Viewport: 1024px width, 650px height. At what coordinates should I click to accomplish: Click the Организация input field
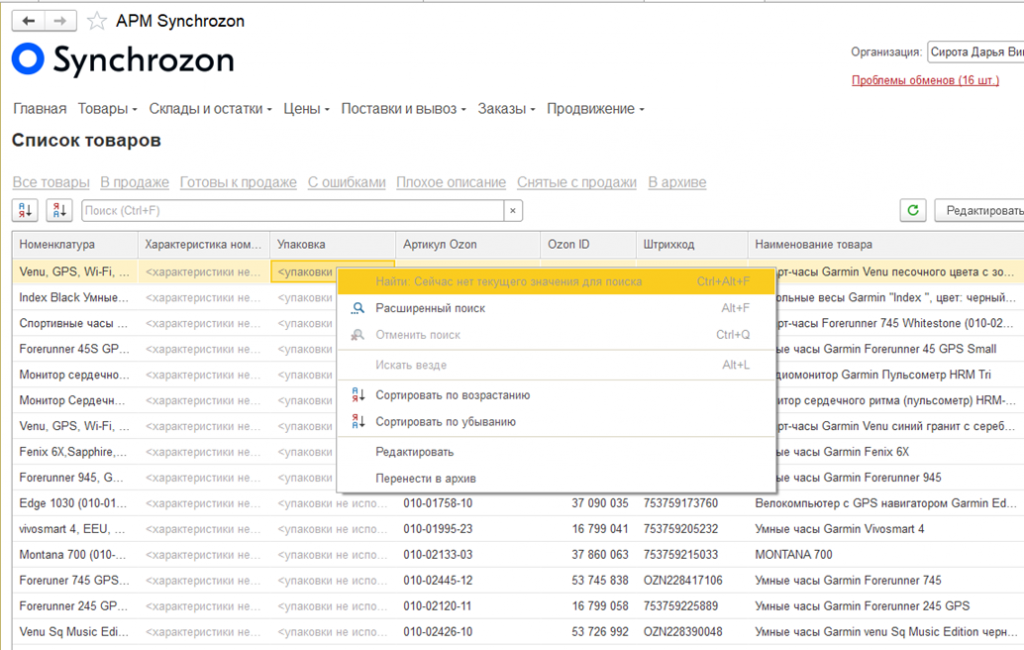click(976, 52)
